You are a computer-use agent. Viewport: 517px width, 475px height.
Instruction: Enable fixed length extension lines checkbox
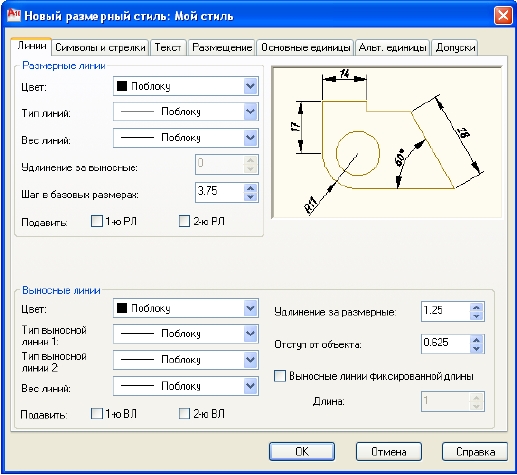pos(280,376)
